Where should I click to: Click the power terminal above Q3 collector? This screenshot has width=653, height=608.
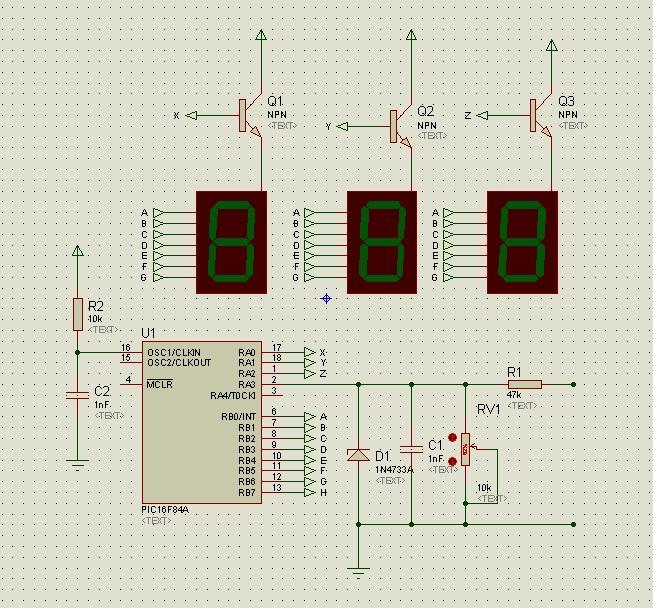click(551, 45)
